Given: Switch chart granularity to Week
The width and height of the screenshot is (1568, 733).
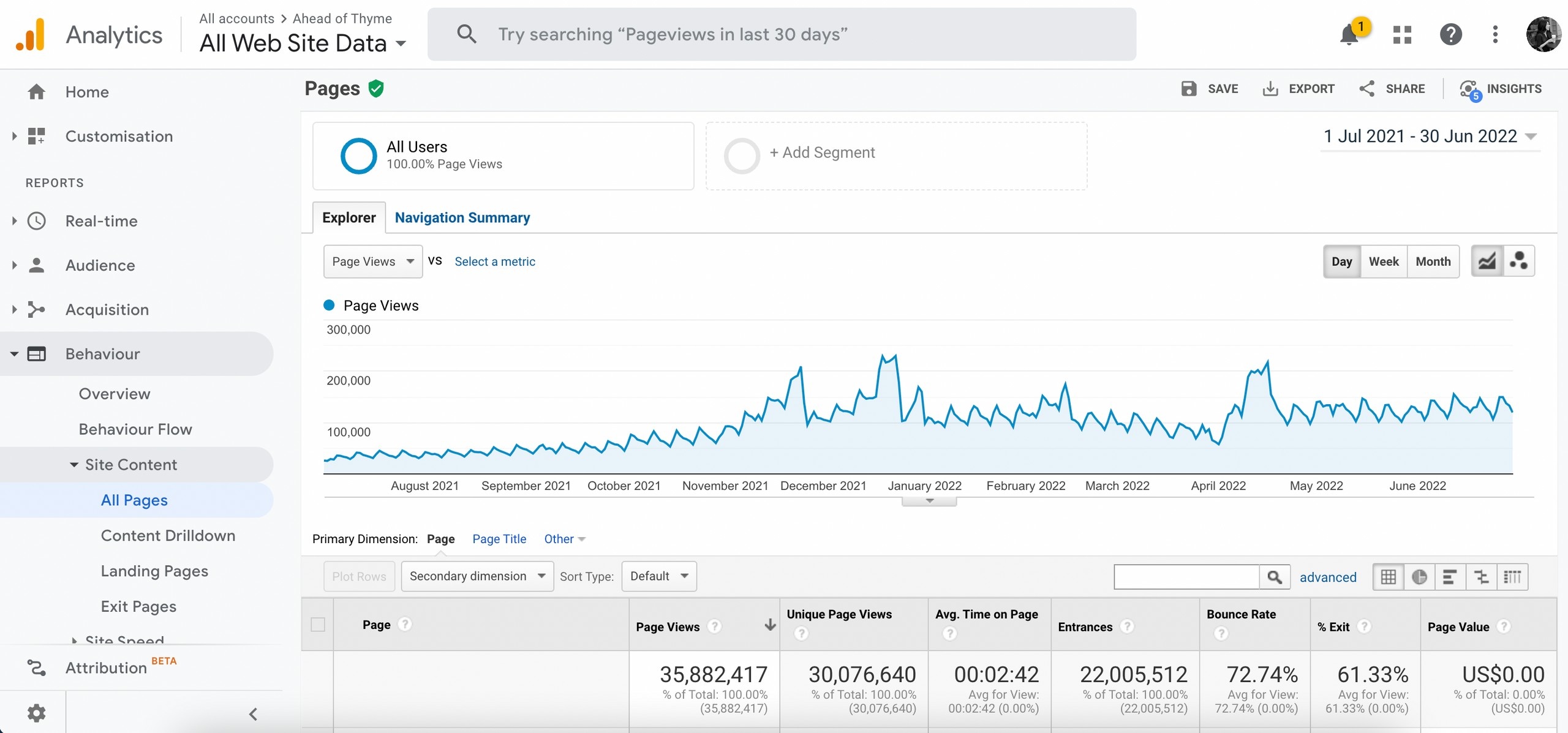Looking at the screenshot, I should coord(1384,261).
